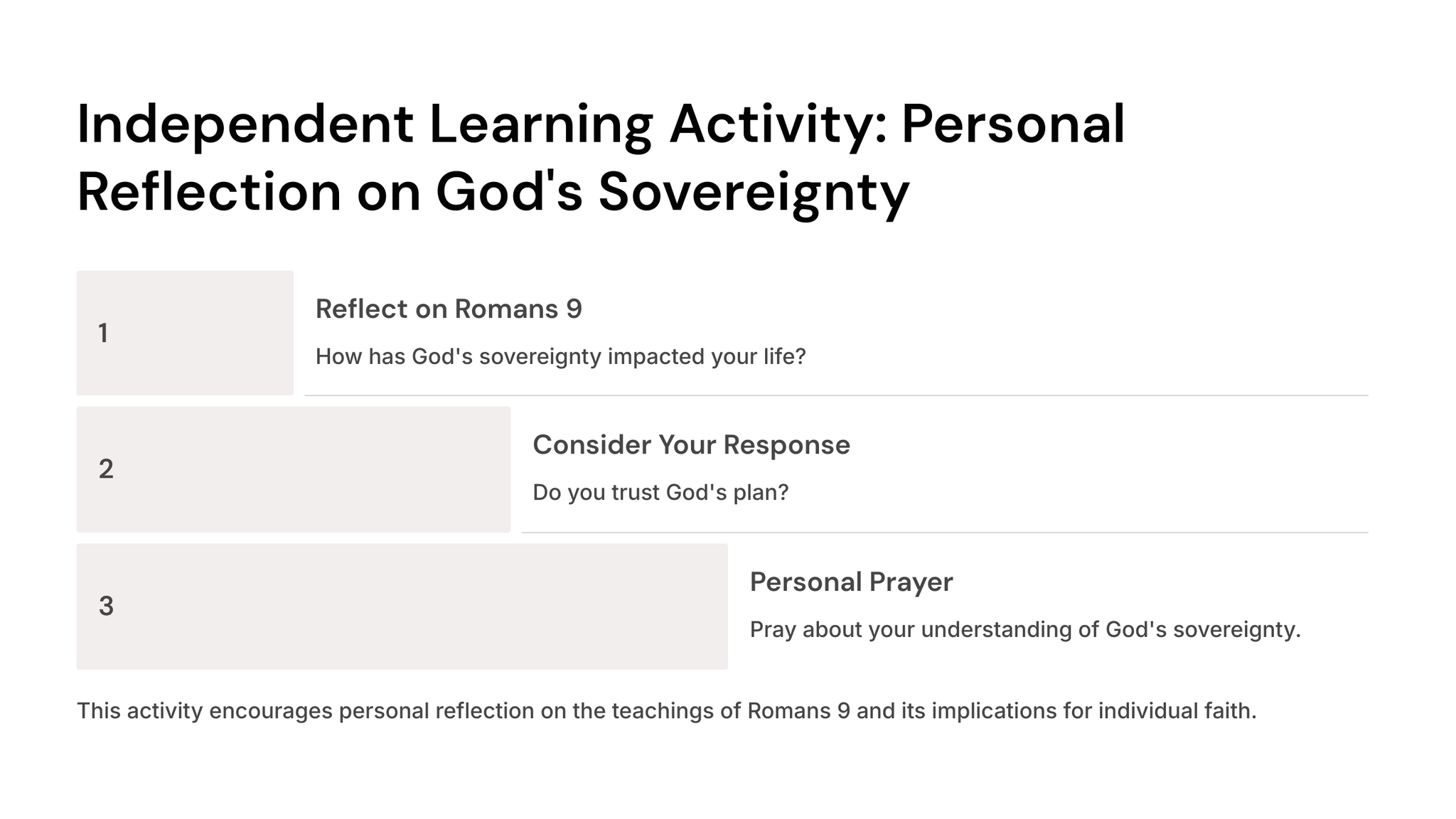Select the title line "Reflection on God's Sovereignty"

coord(493,192)
